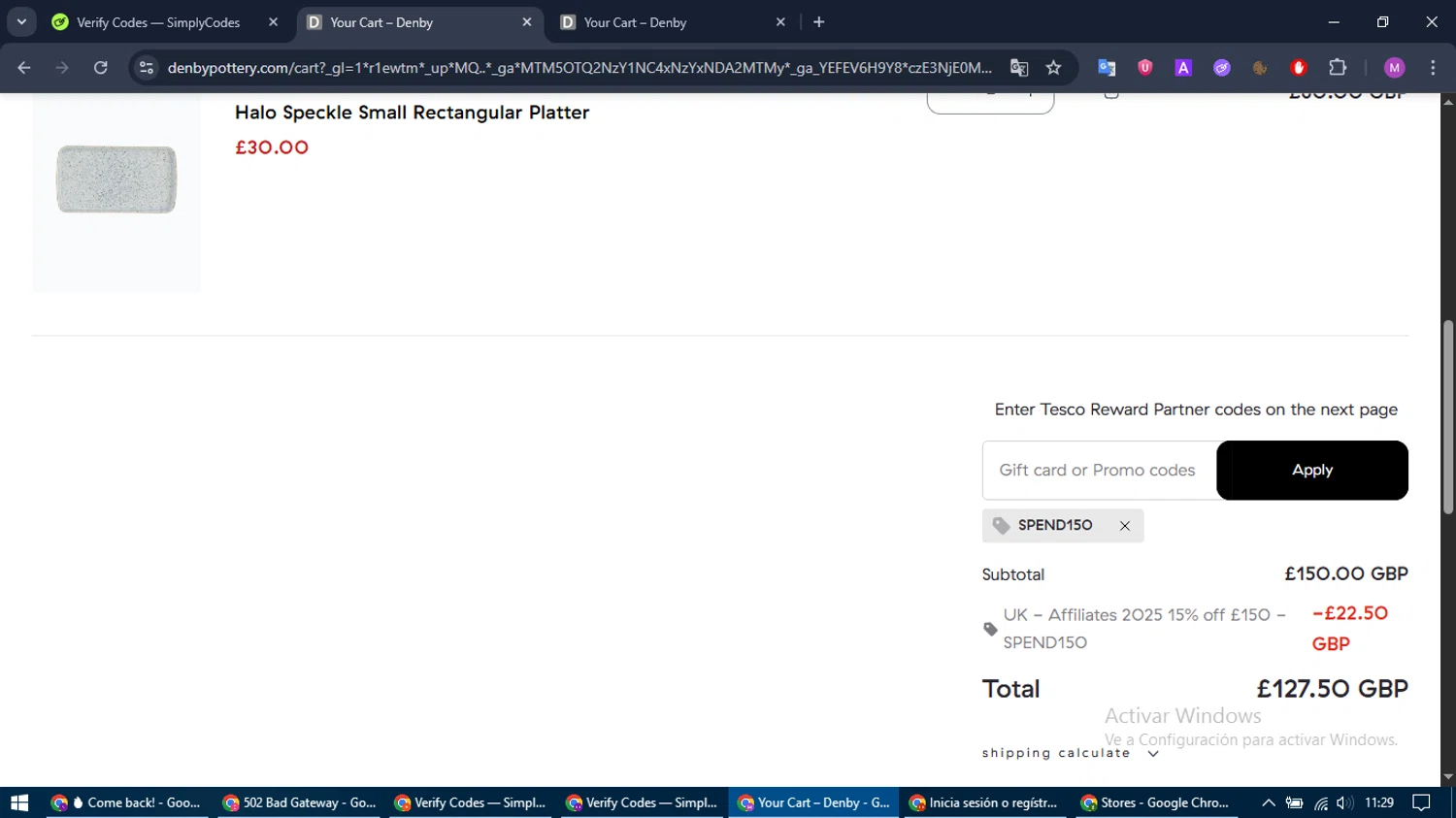Image resolution: width=1456 pixels, height=818 pixels.
Task: Open the Halo Speckle Small Rectangular Platter link
Action: point(412,113)
